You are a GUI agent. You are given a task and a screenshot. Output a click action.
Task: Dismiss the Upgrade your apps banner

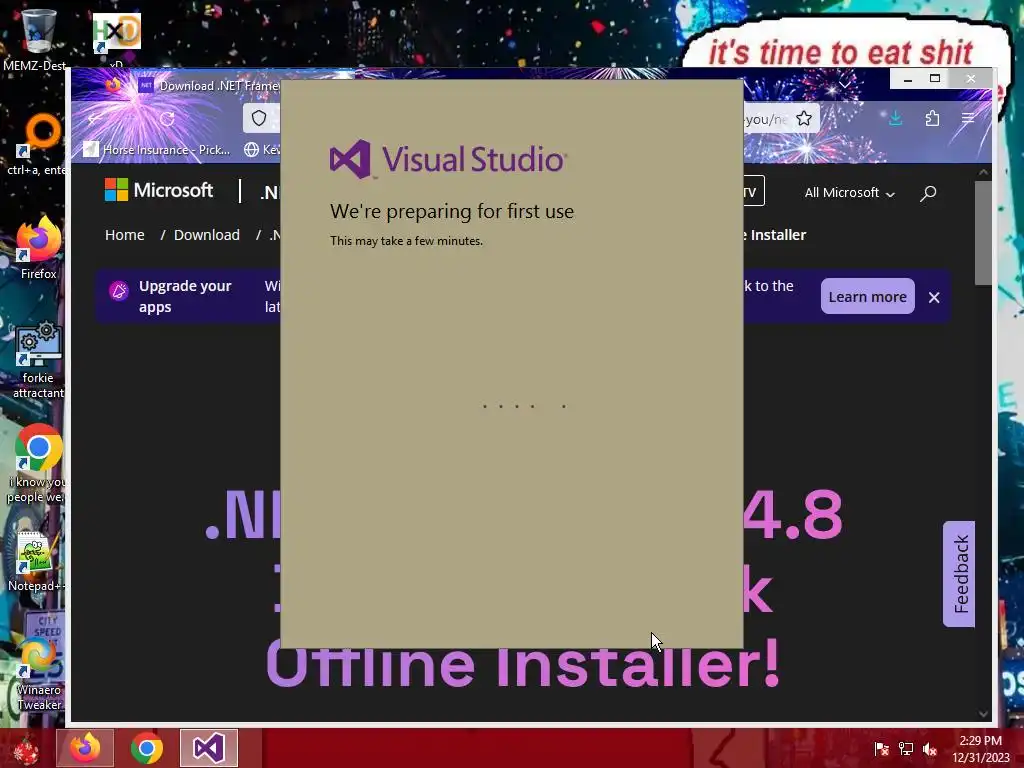(x=934, y=297)
